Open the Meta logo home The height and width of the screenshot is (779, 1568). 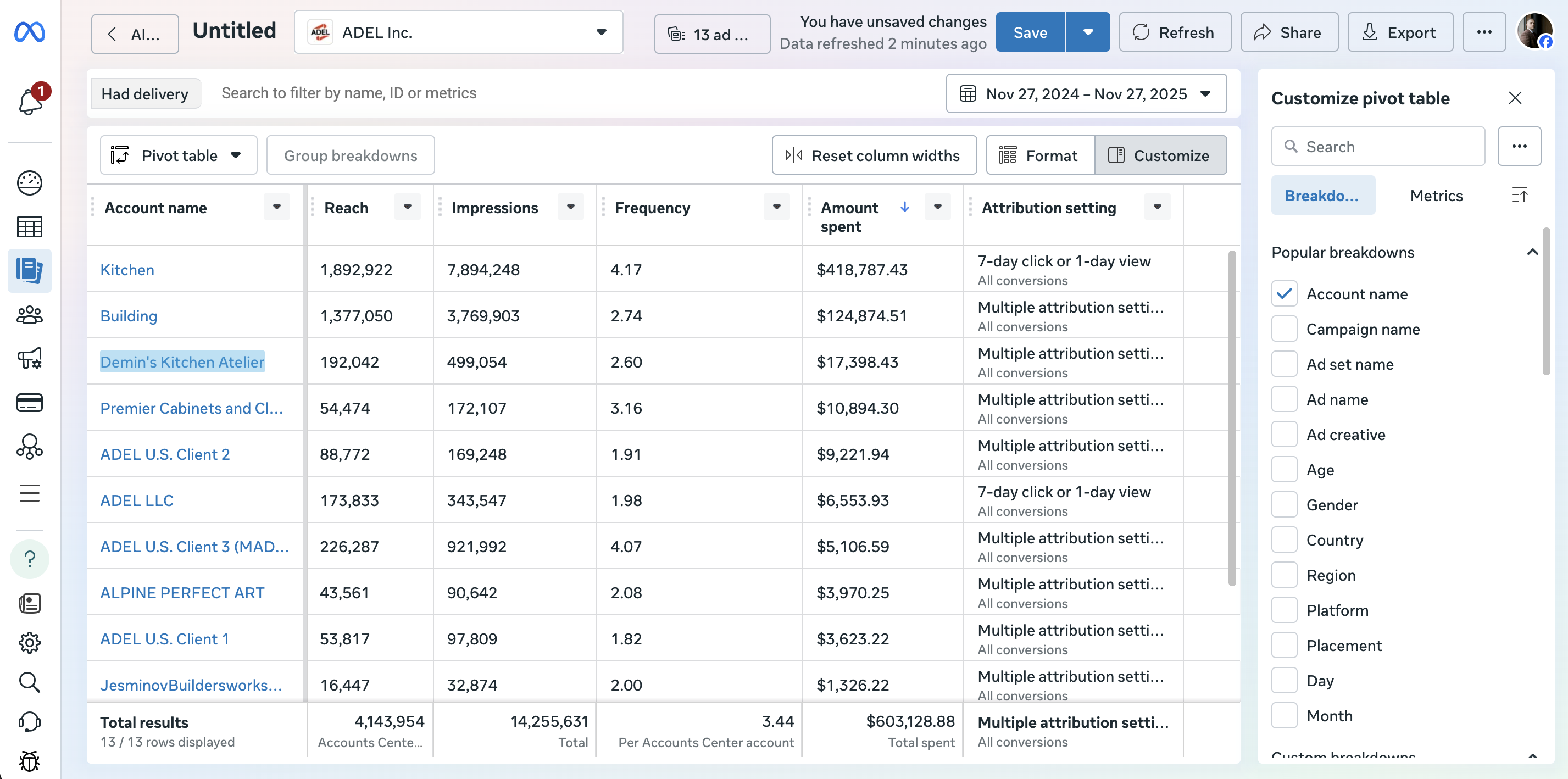pos(29,32)
